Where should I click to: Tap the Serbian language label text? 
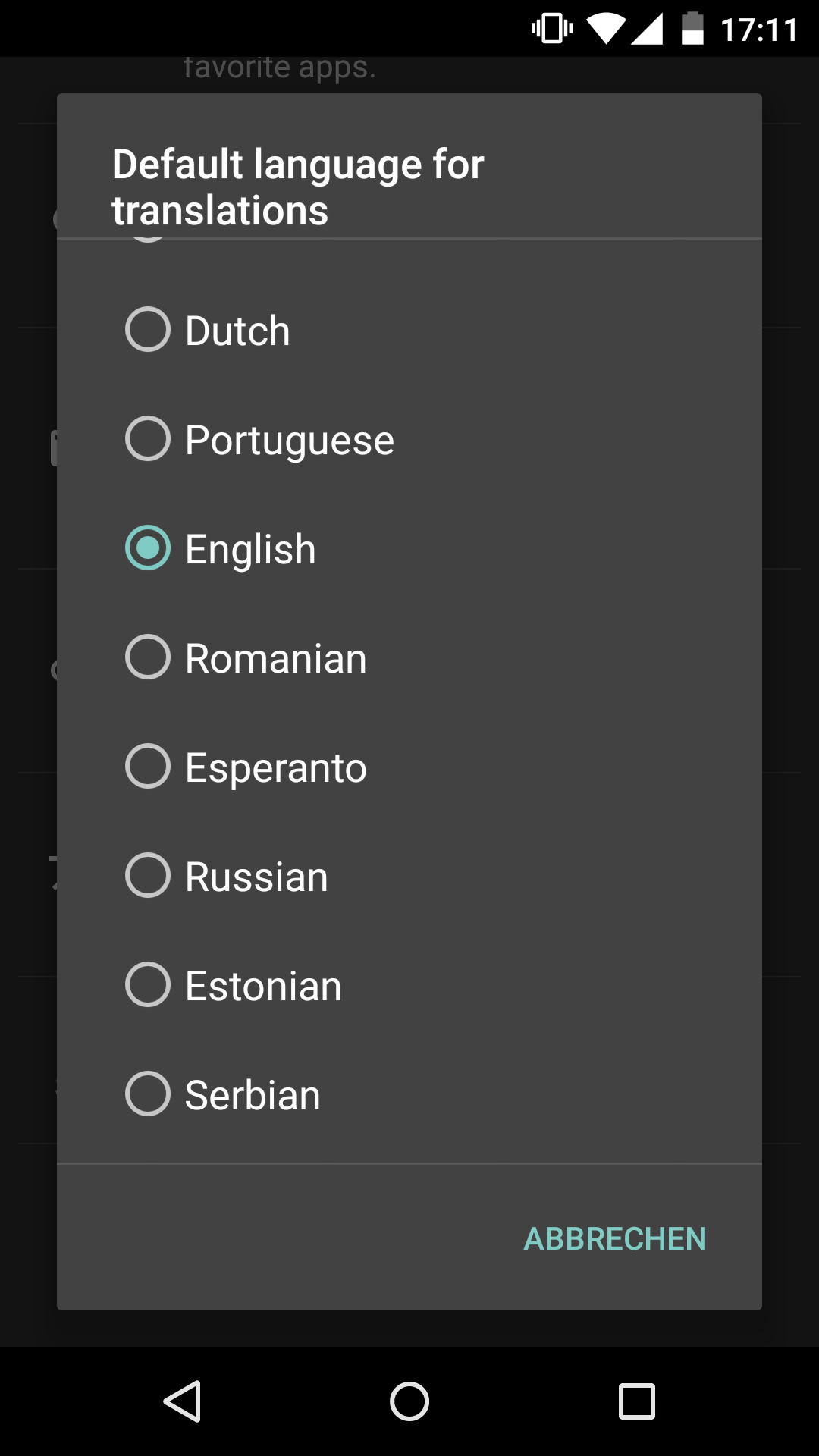tap(253, 1095)
